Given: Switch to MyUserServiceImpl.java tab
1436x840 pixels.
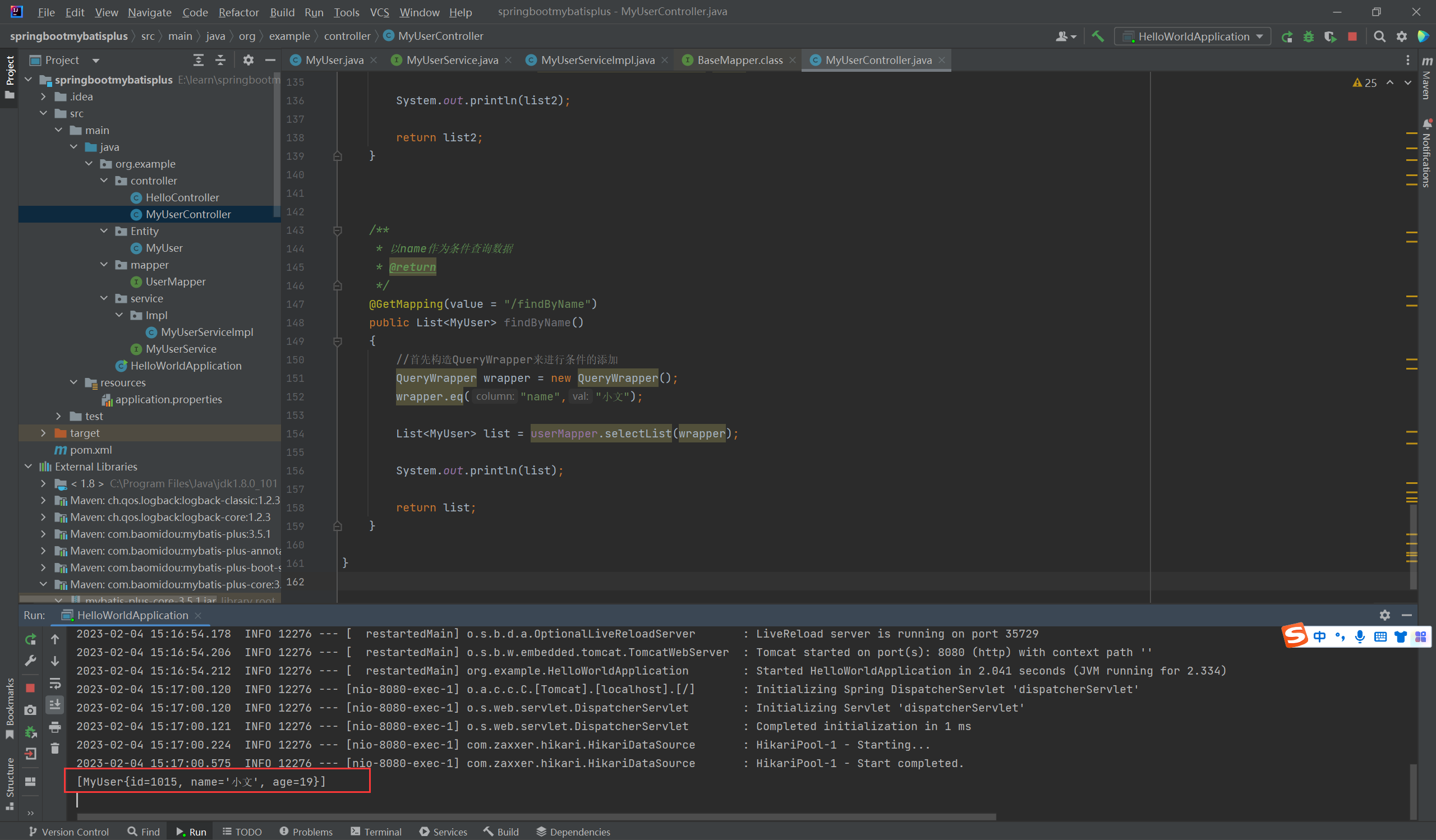Looking at the screenshot, I should (x=597, y=60).
